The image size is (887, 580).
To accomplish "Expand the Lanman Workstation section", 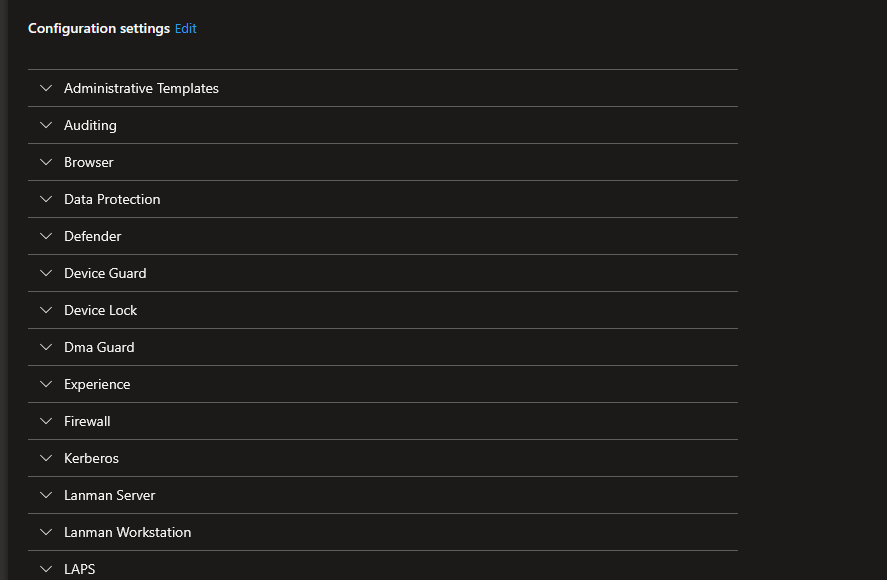I will tap(127, 532).
